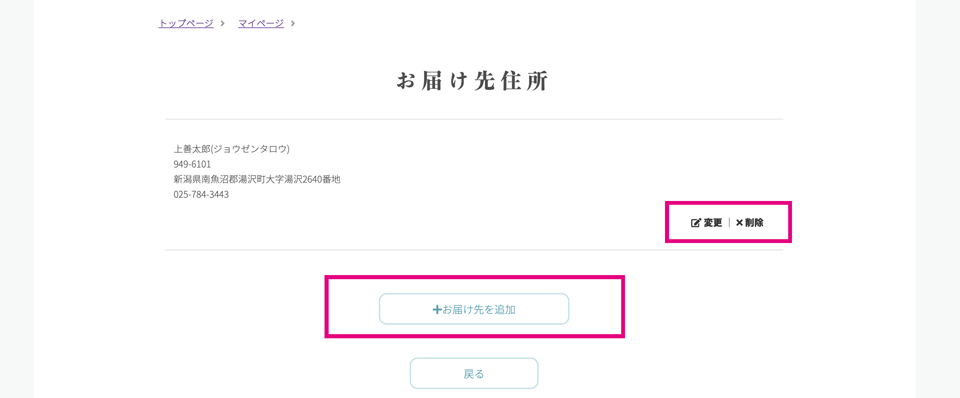Add a new address with お届け先を追加
The image size is (960, 398).
(474, 309)
